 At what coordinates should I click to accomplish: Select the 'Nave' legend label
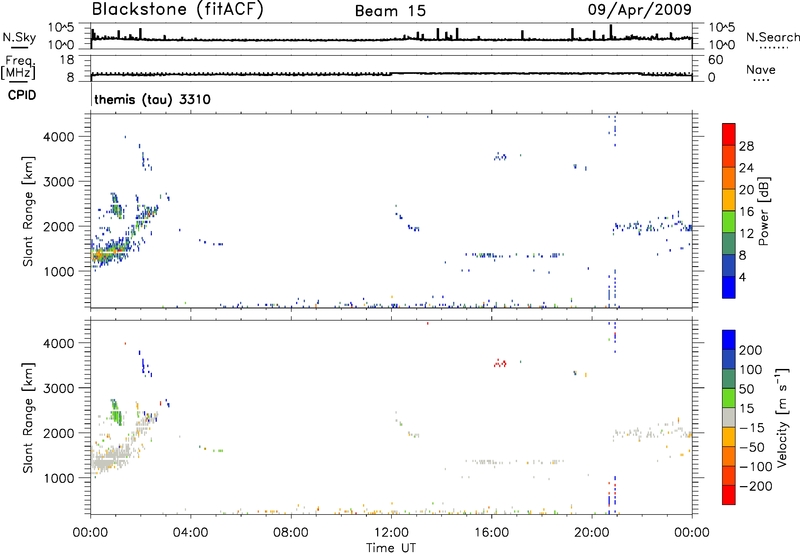(x=761, y=70)
